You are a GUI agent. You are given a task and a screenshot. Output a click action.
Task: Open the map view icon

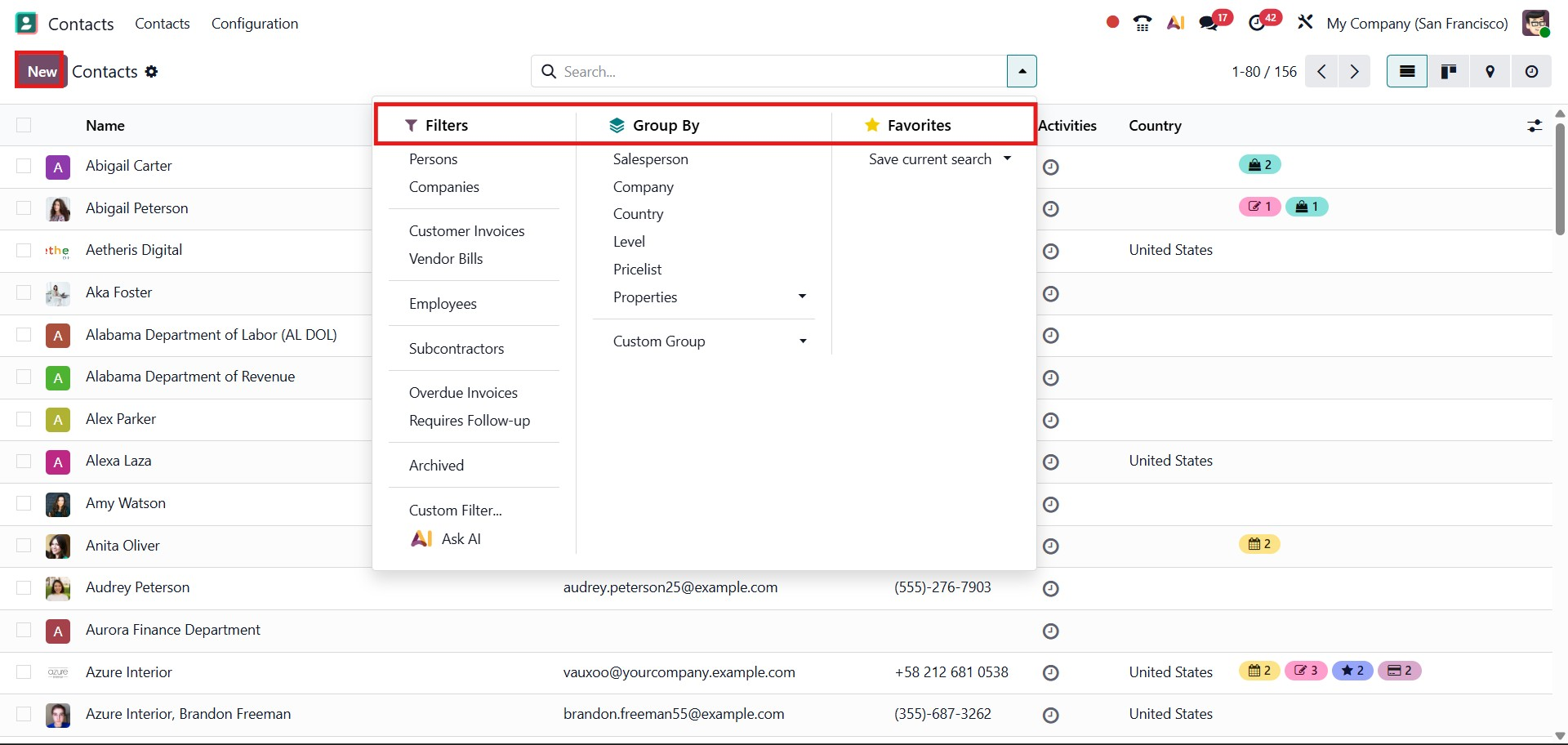point(1490,72)
